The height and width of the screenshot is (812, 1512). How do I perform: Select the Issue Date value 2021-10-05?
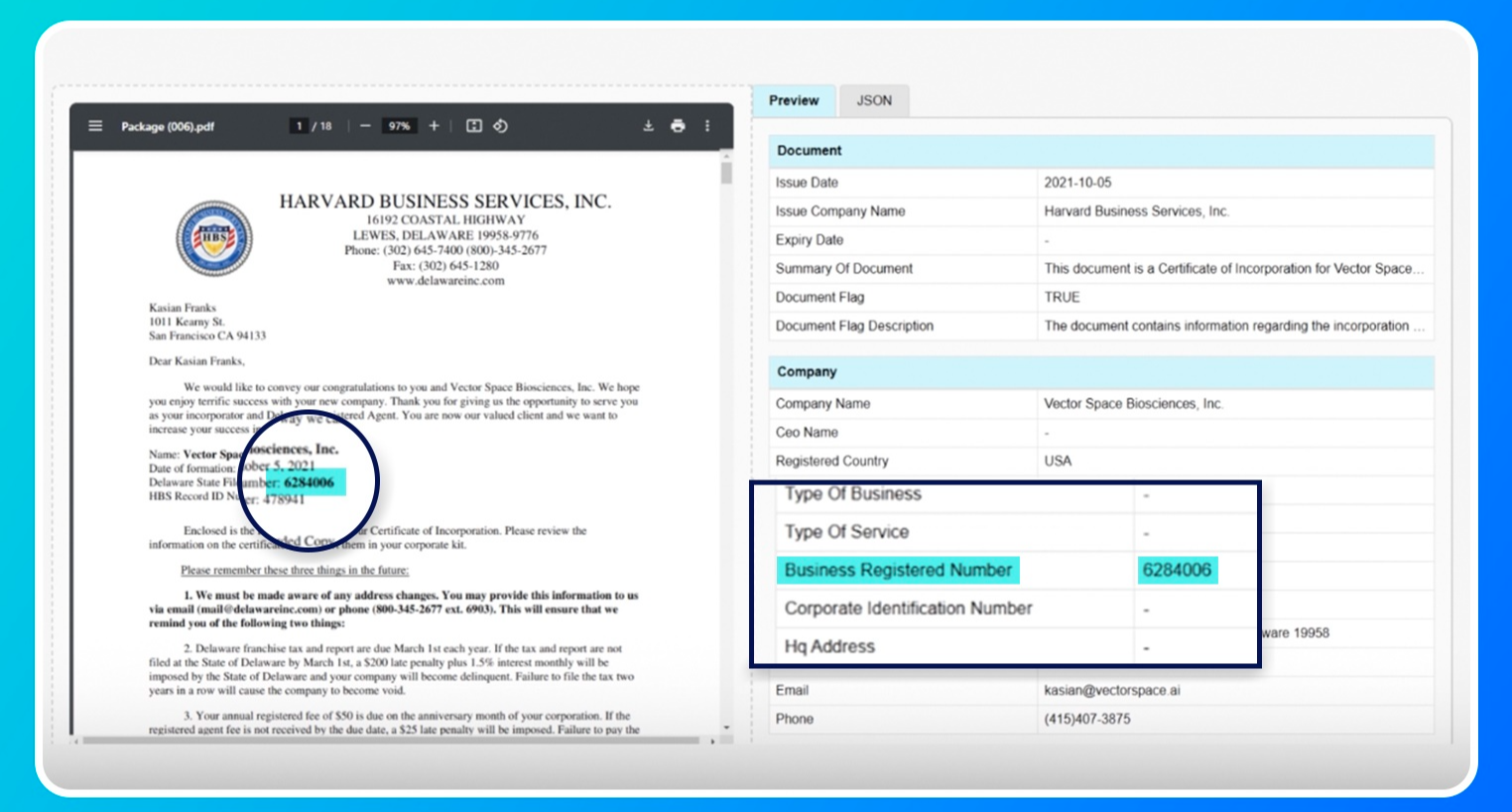pyautogui.click(x=1077, y=183)
